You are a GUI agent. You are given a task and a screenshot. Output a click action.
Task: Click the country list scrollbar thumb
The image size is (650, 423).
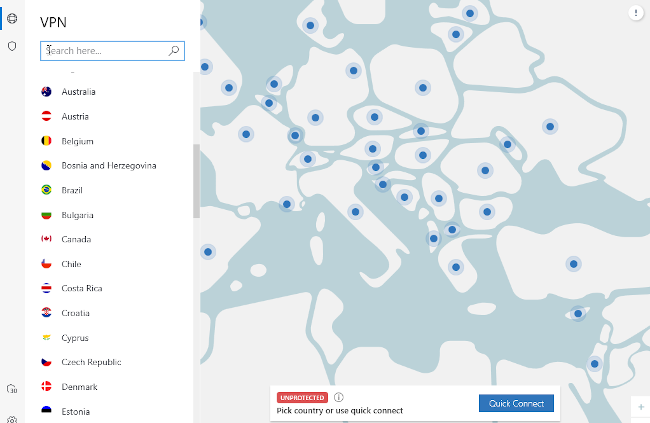[x=196, y=181]
